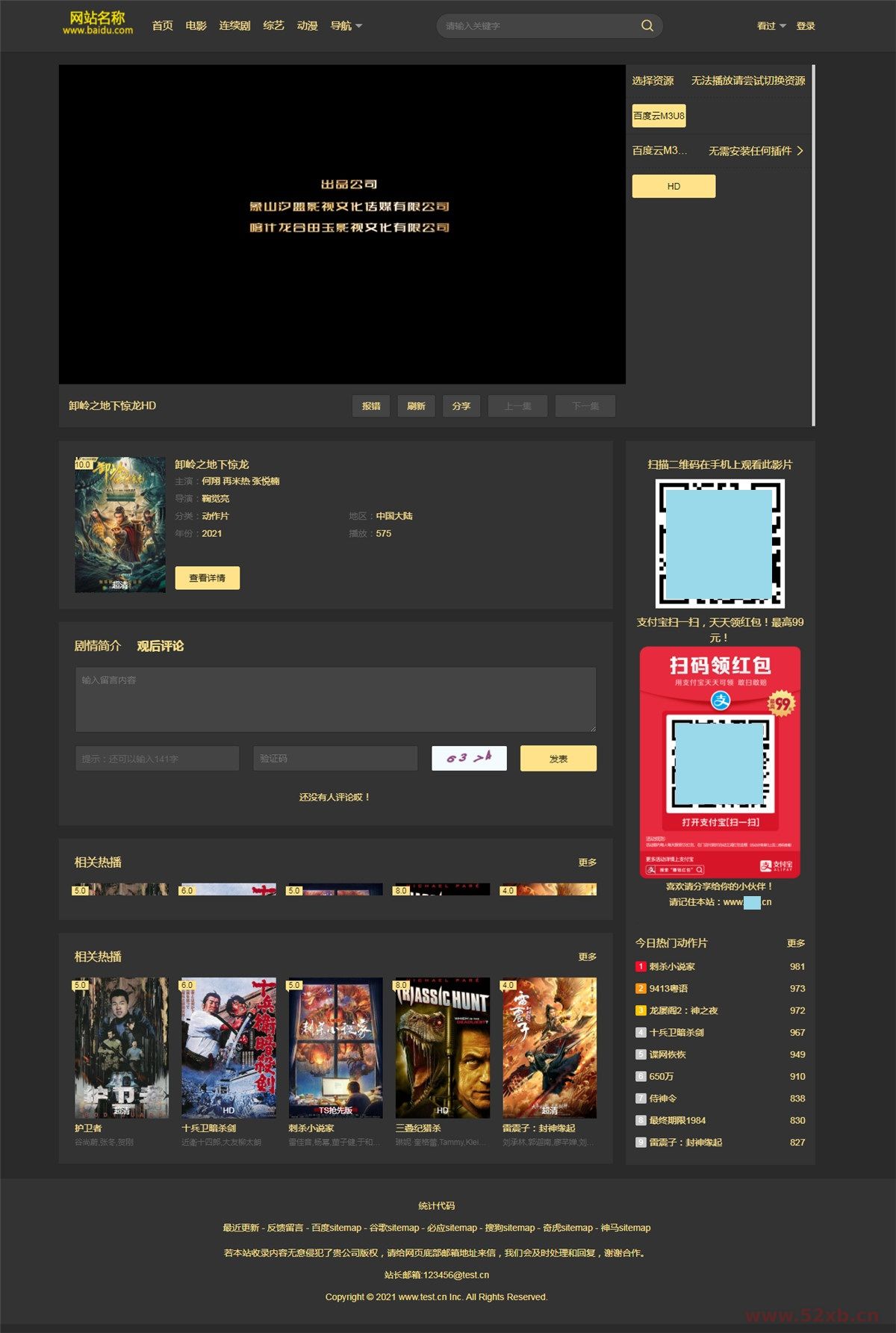The width and height of the screenshot is (896, 1333).
Task: Open 电影 in the top navigation
Action: click(196, 26)
